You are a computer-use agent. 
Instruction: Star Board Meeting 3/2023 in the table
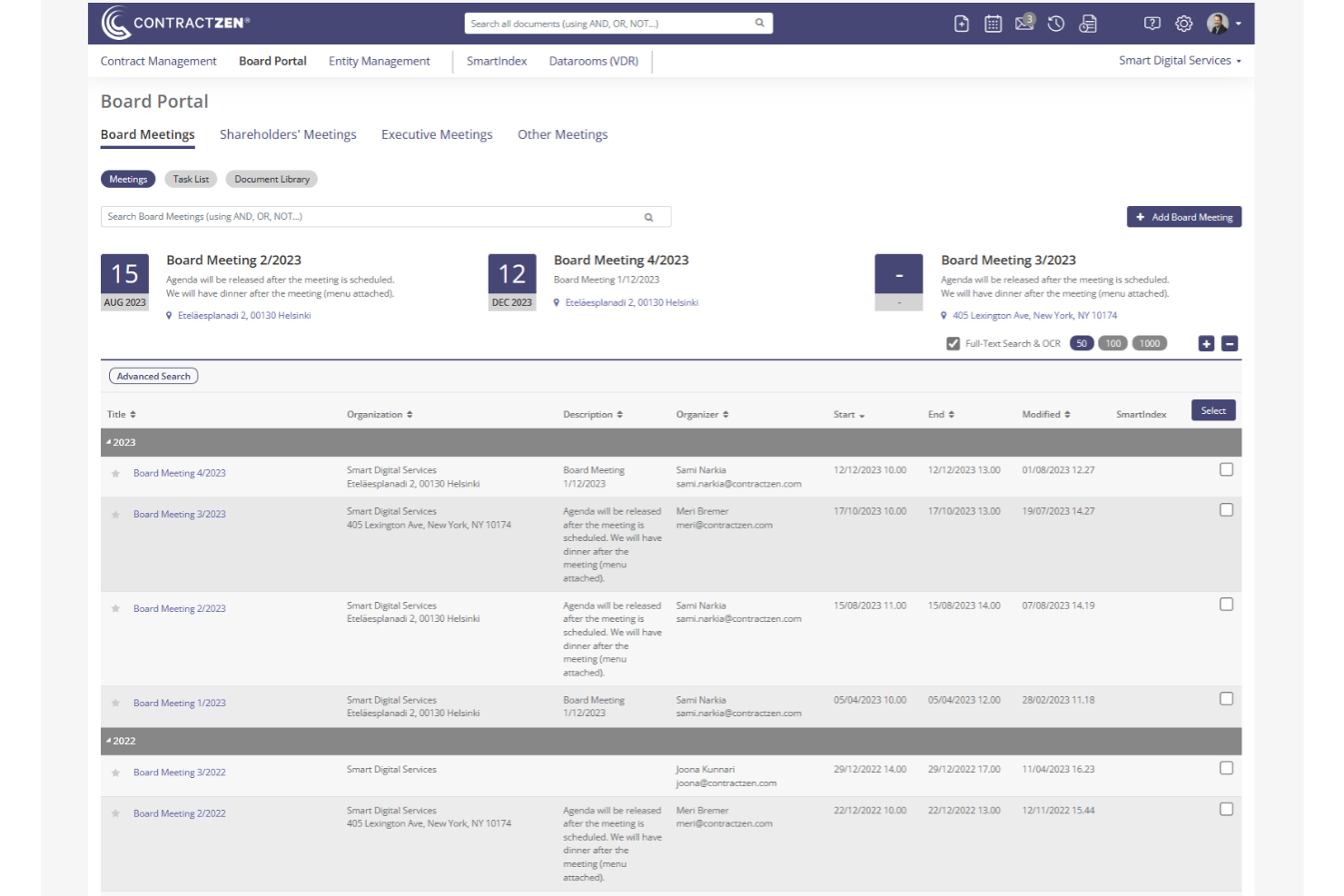(x=115, y=514)
